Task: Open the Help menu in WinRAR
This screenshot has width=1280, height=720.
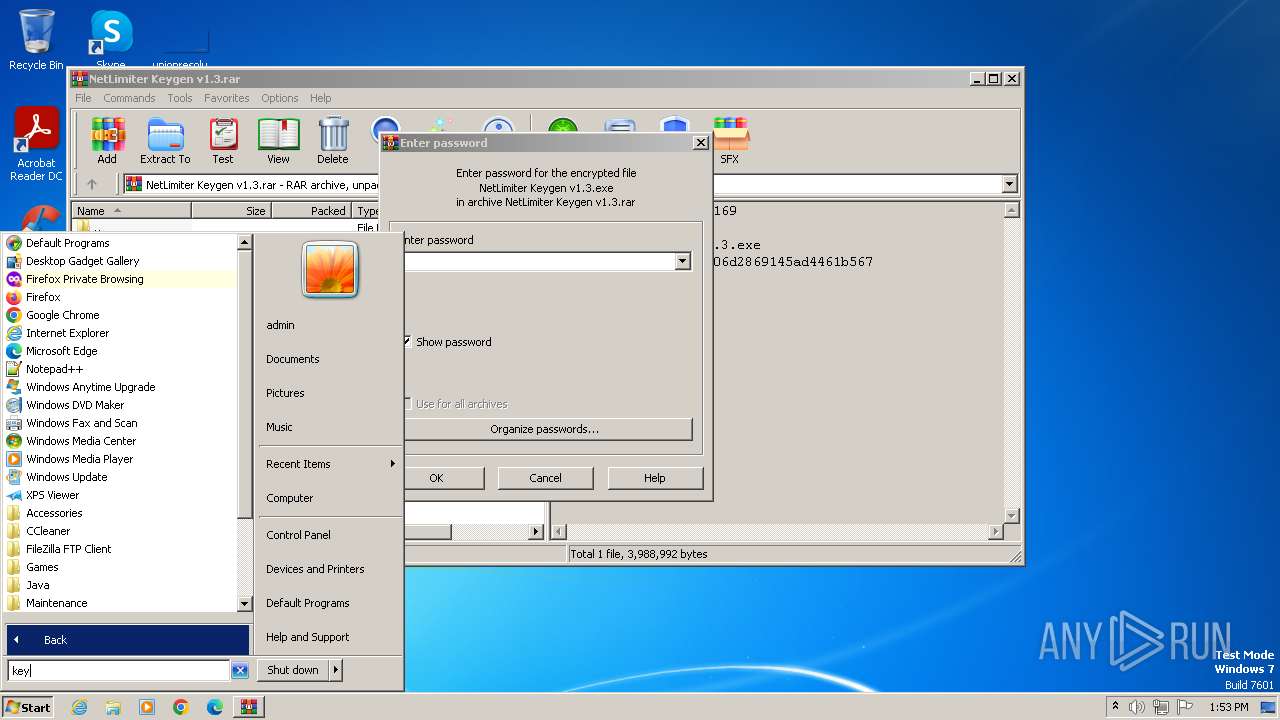Action: click(320, 98)
